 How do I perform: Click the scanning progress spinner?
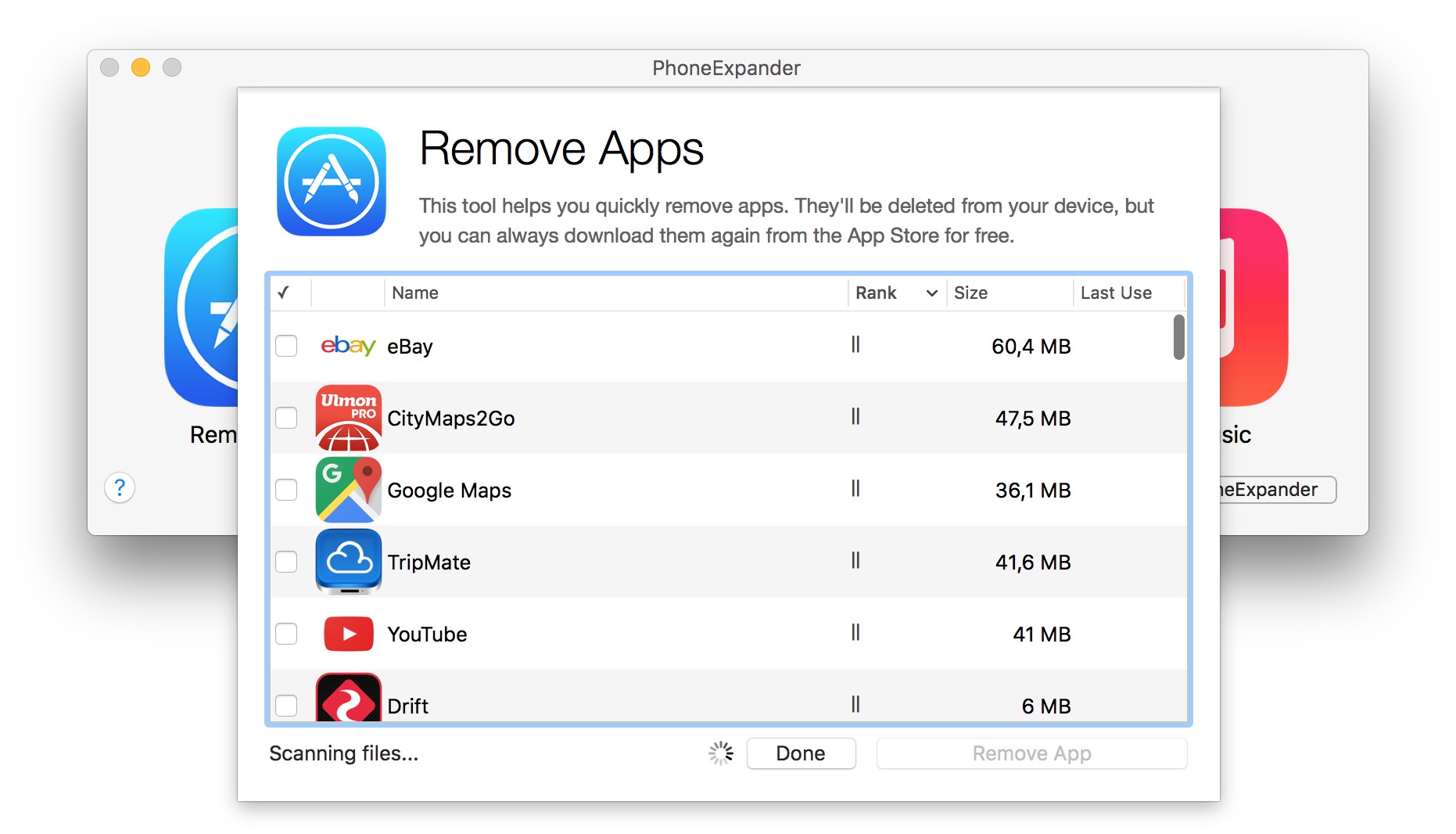721,753
